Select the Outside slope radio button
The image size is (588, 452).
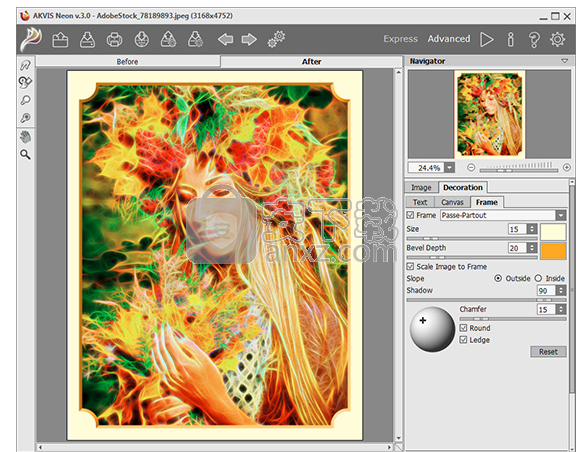point(498,278)
